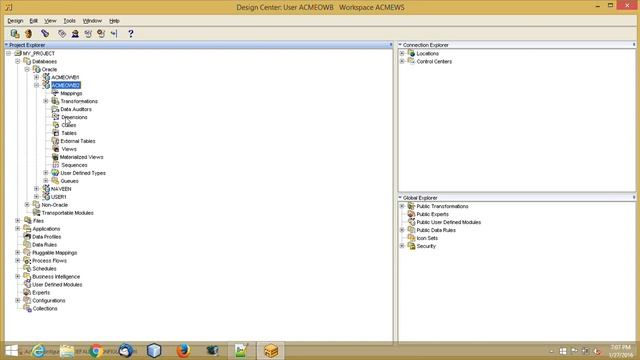Select Public Experts in Global Explorer
This screenshot has height=360, width=640.
432,214
